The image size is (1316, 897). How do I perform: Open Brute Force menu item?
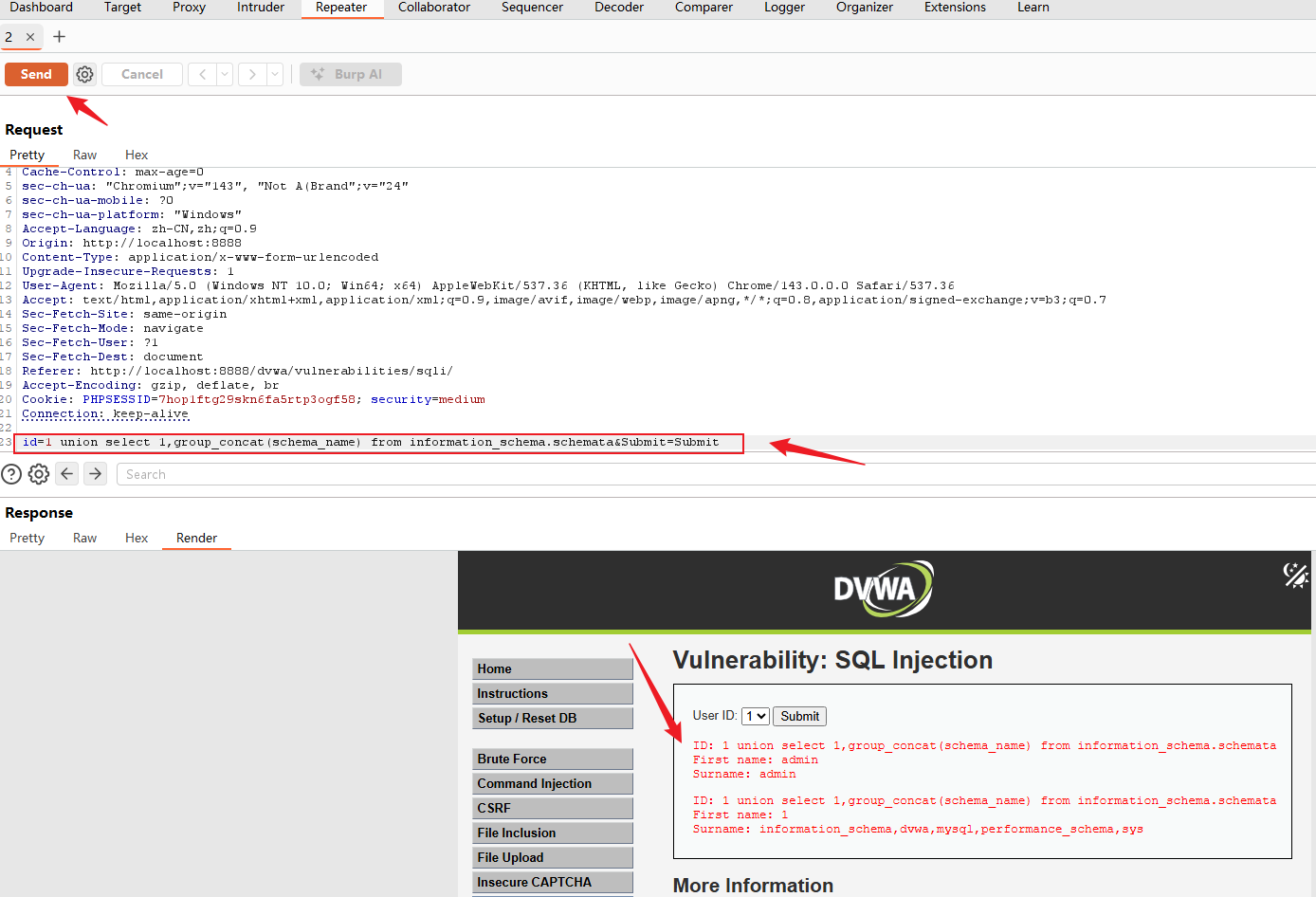pyautogui.click(x=553, y=759)
